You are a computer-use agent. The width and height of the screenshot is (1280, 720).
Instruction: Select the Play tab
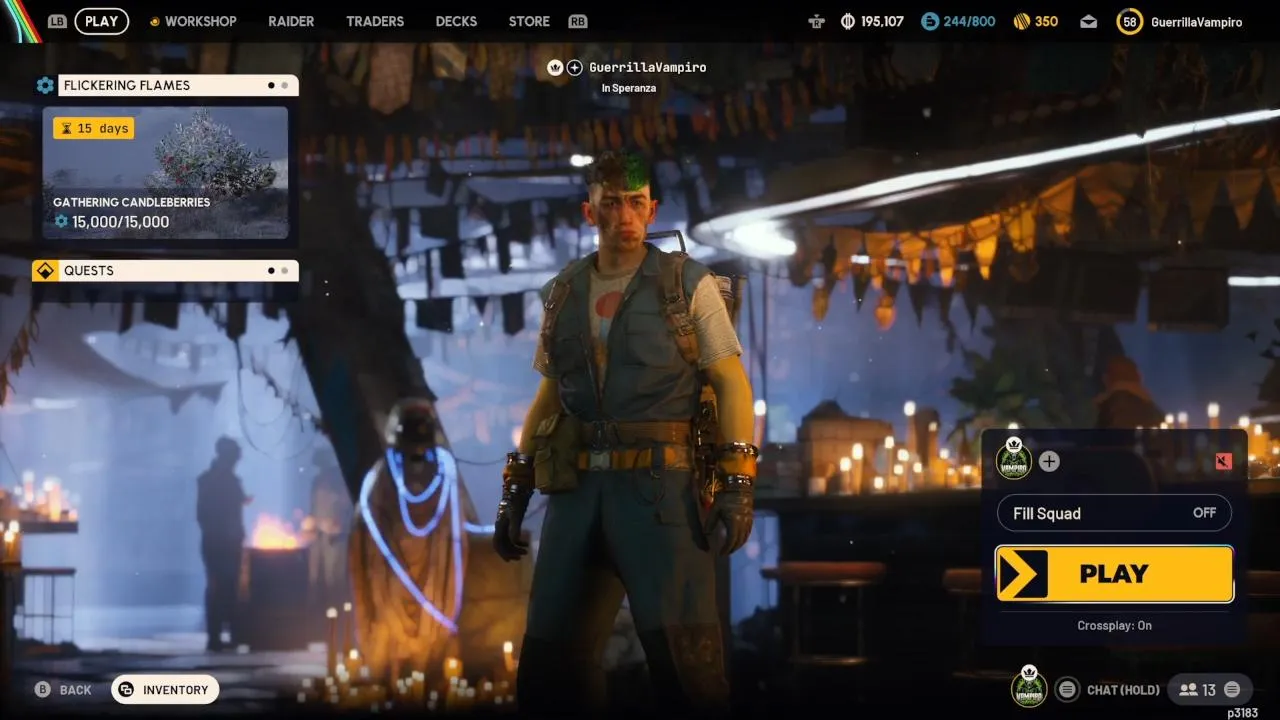coord(101,21)
